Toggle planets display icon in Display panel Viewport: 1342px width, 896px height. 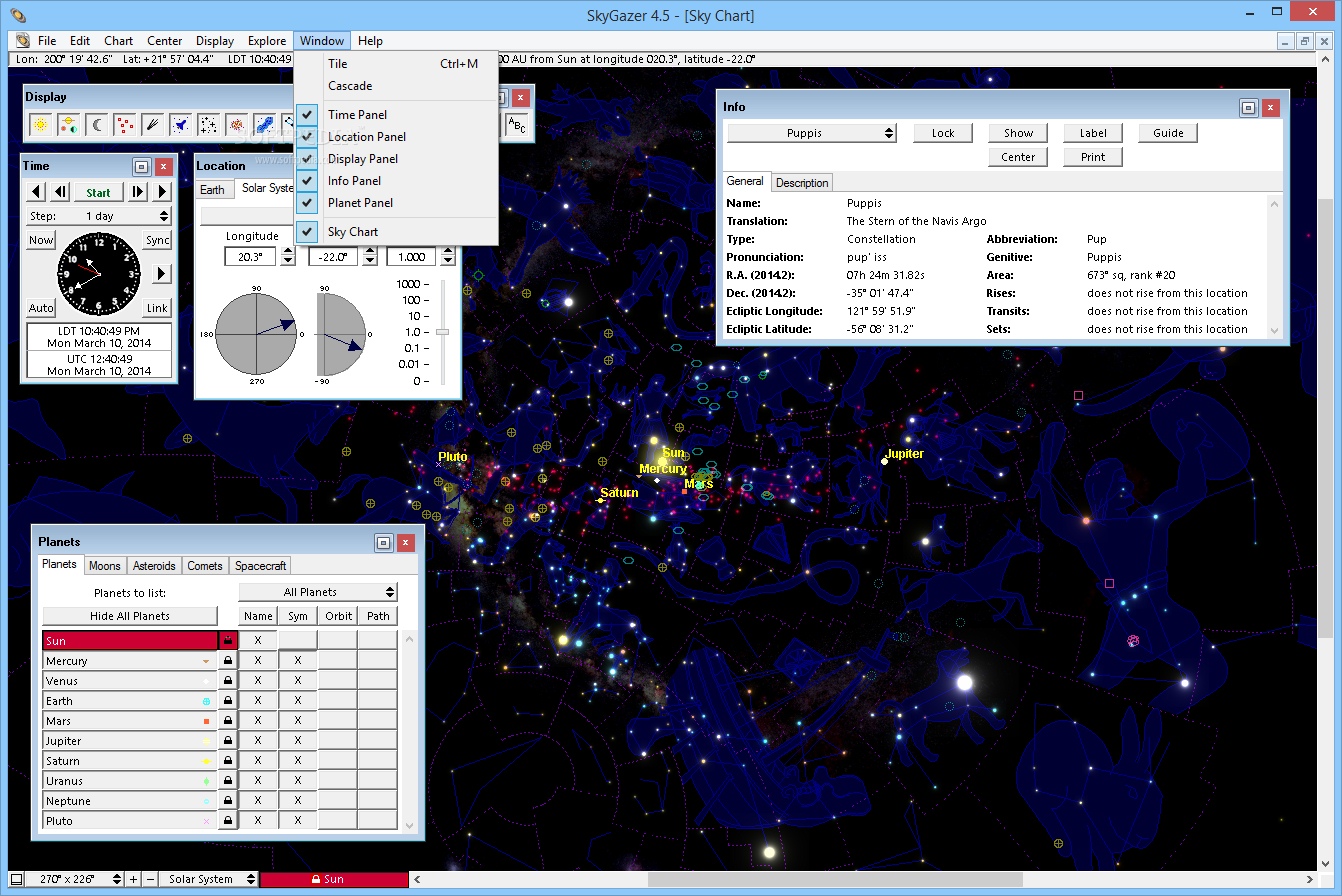(68, 124)
